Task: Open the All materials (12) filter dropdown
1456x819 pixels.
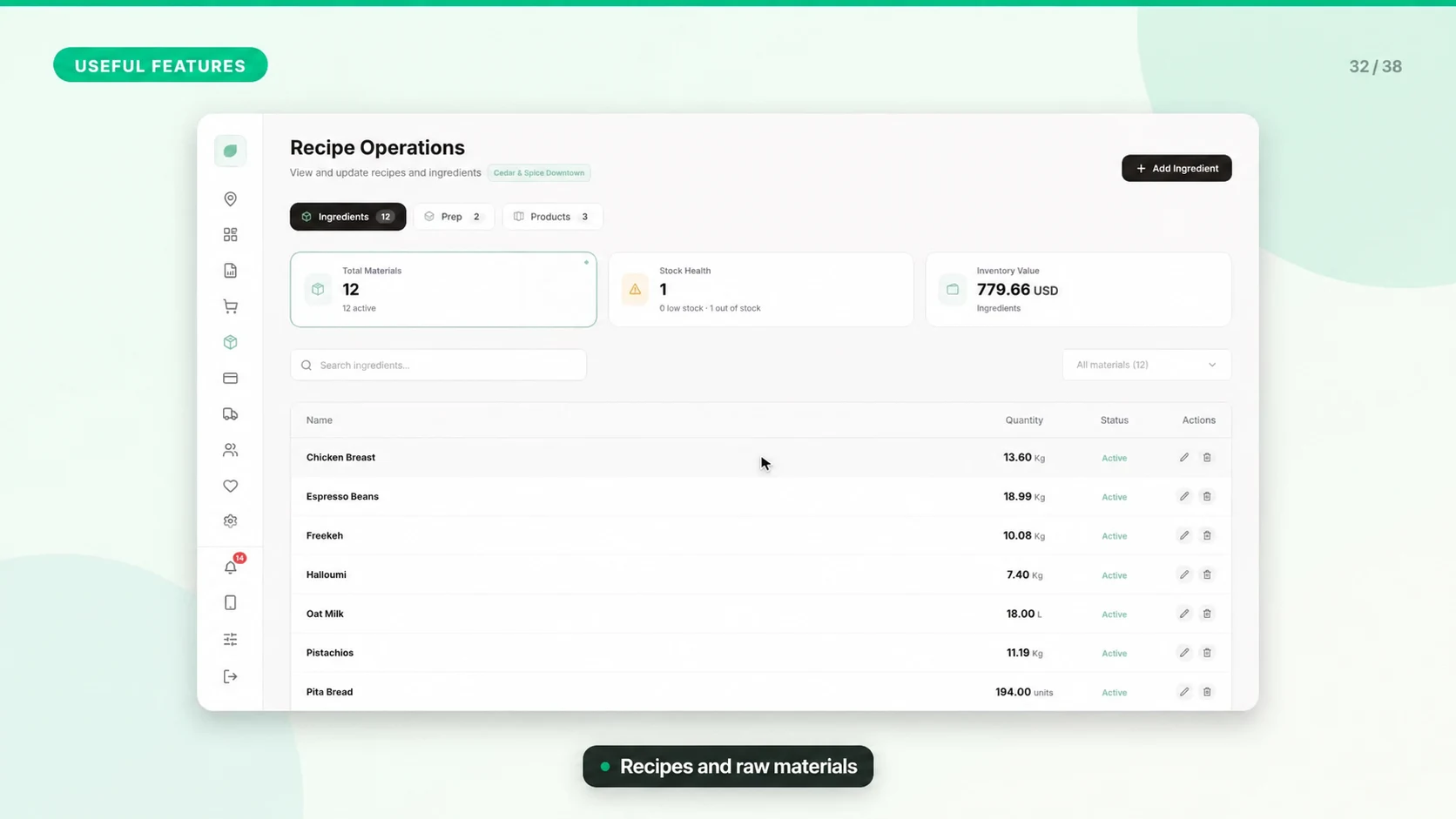Action: [x=1146, y=365]
